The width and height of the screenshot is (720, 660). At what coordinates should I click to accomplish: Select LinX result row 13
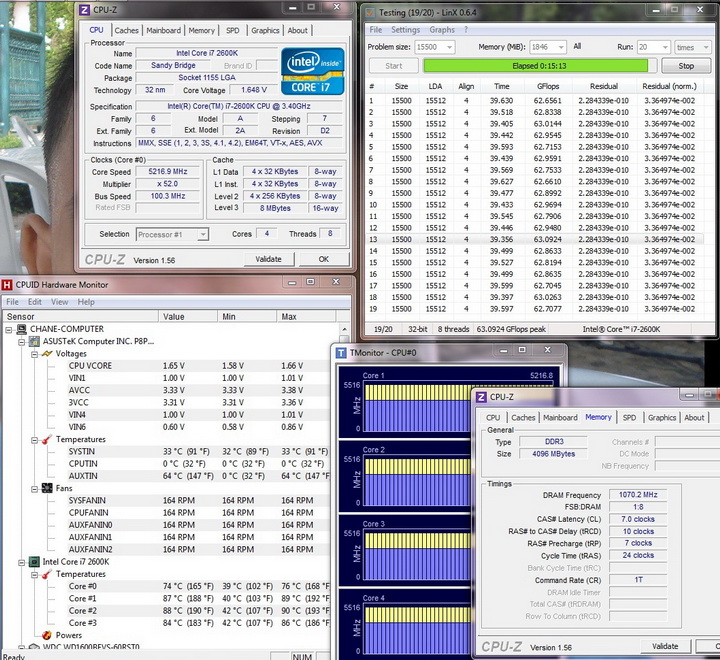(535, 239)
